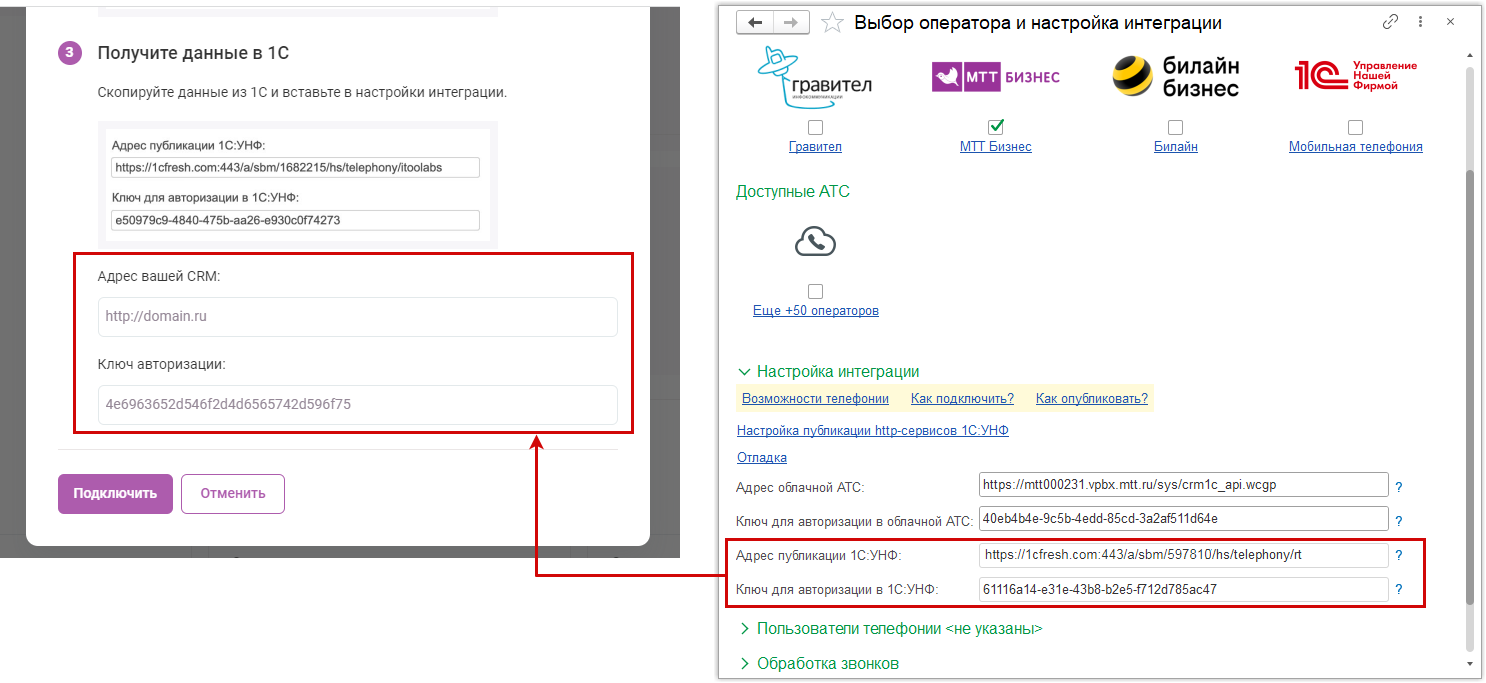1486x683 pixels.
Task: Open the Как подключить? link
Action: click(962, 399)
